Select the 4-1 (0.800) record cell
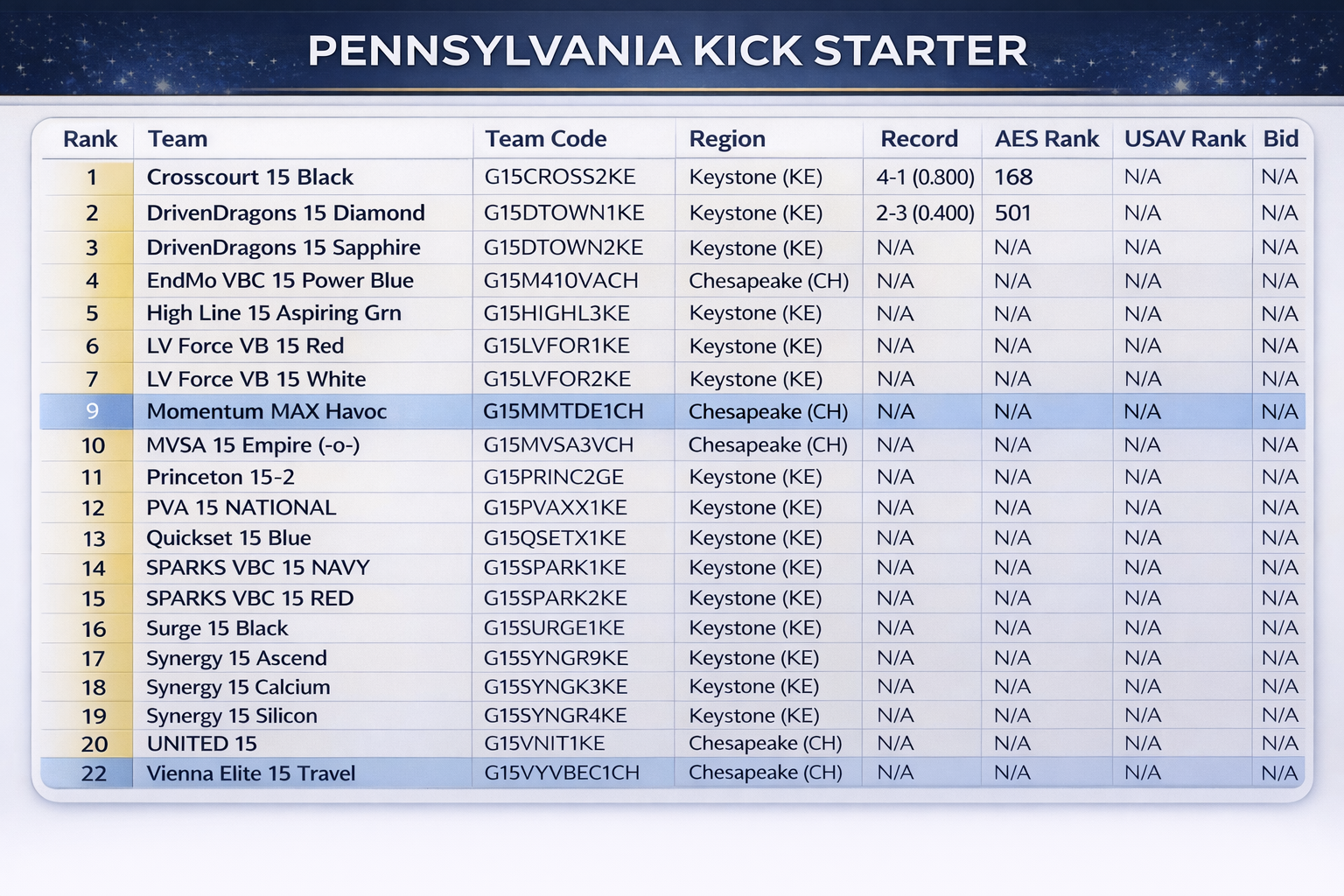 (925, 178)
